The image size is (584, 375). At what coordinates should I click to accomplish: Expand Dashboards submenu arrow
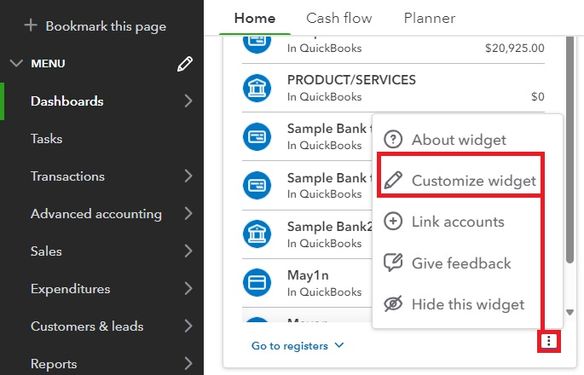(x=188, y=101)
